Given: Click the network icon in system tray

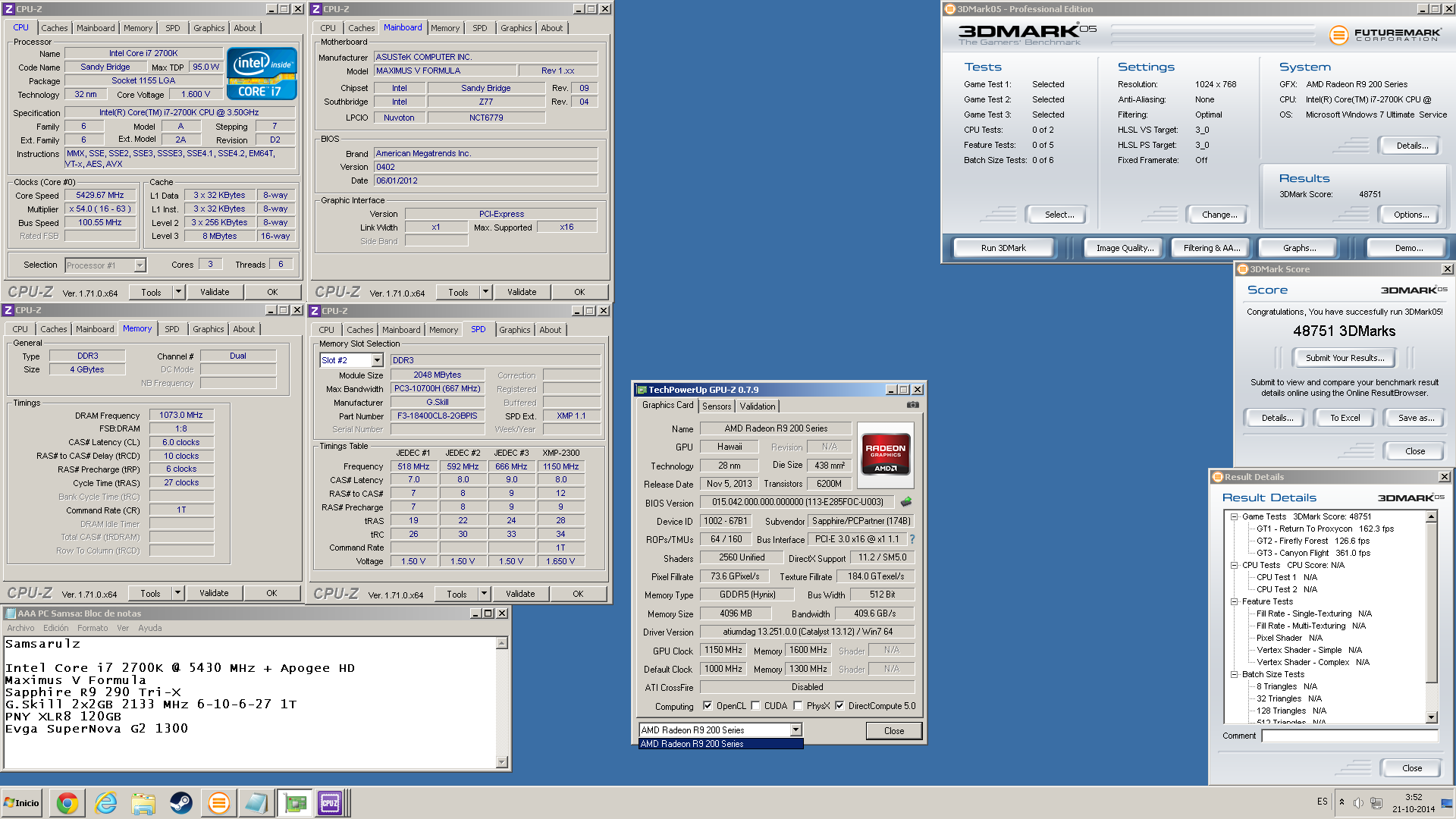Looking at the screenshot, I should pos(1376,802).
